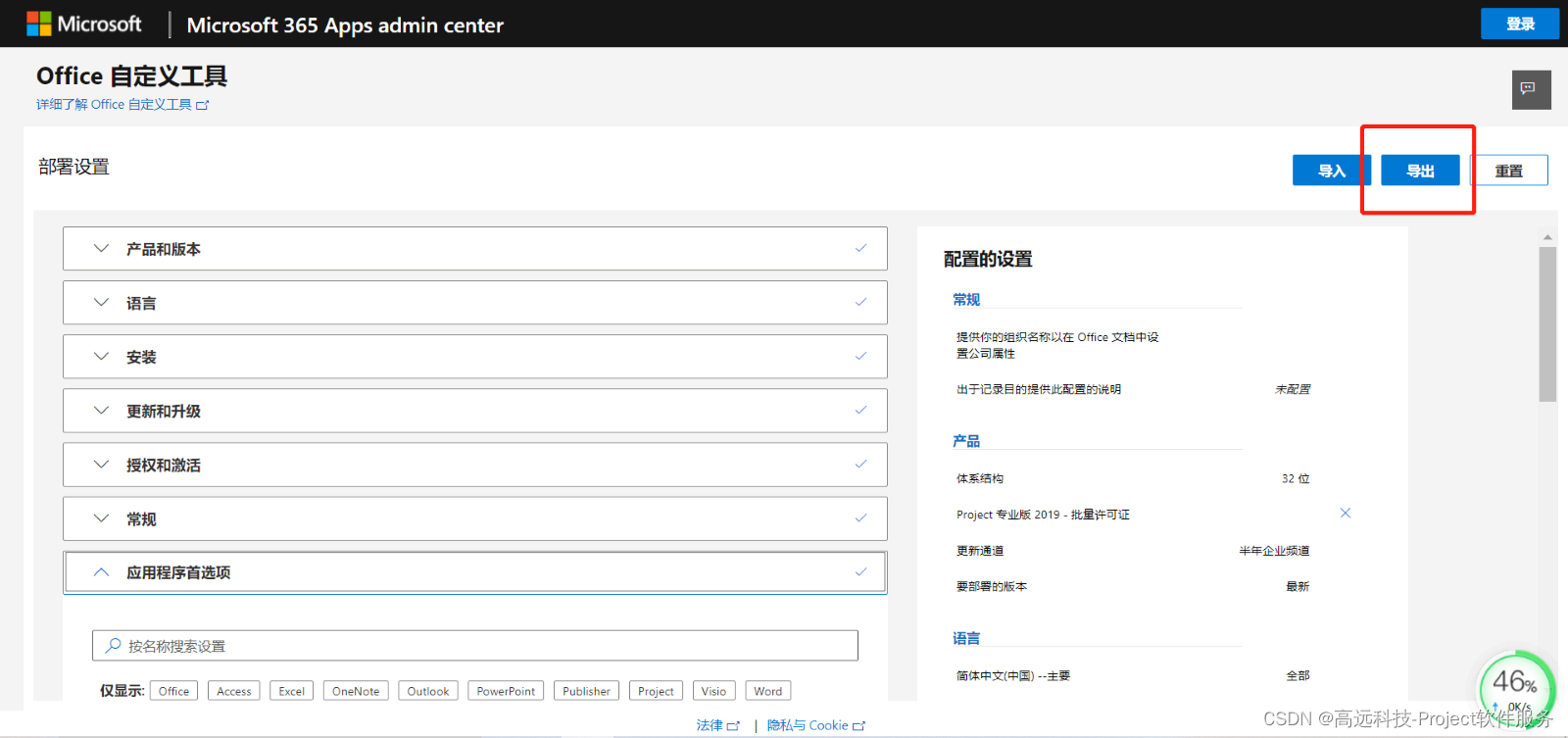Filter settings by Publisher
Screen dimensions: 1568x738
point(586,691)
